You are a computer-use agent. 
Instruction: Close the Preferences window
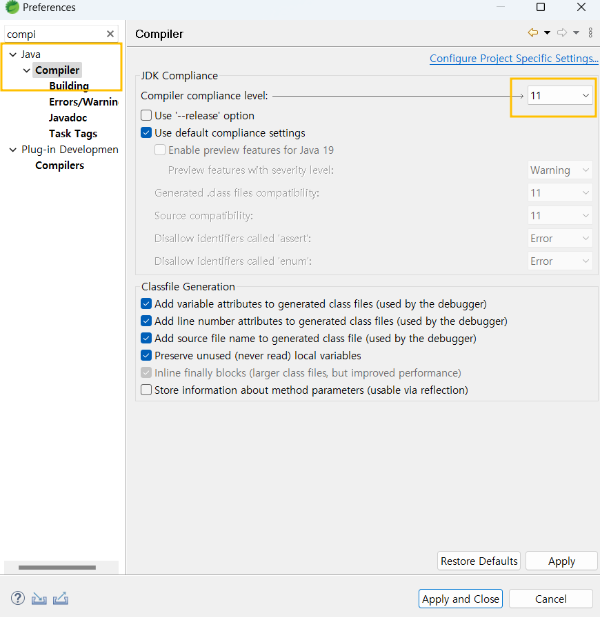click(x=581, y=7)
